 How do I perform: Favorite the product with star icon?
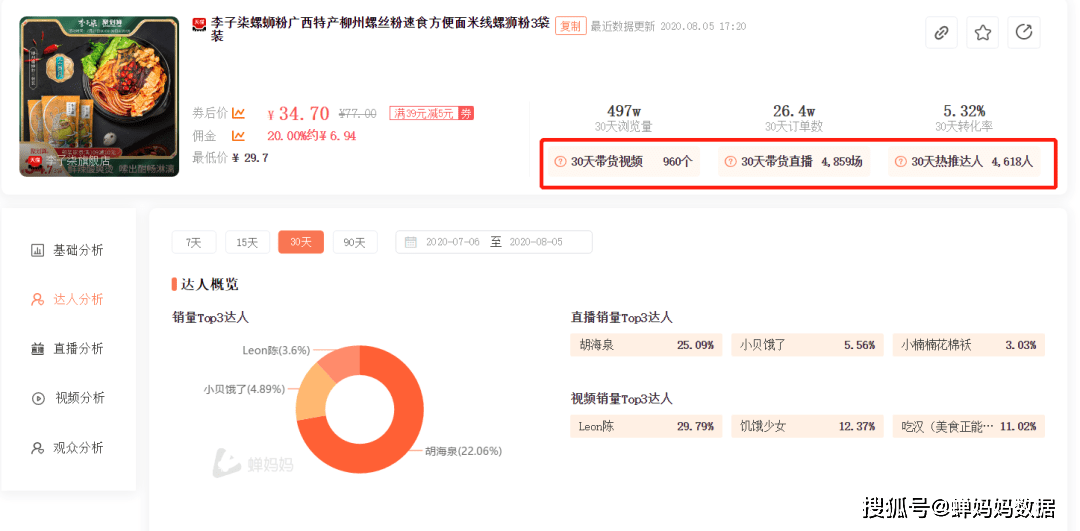tap(982, 33)
